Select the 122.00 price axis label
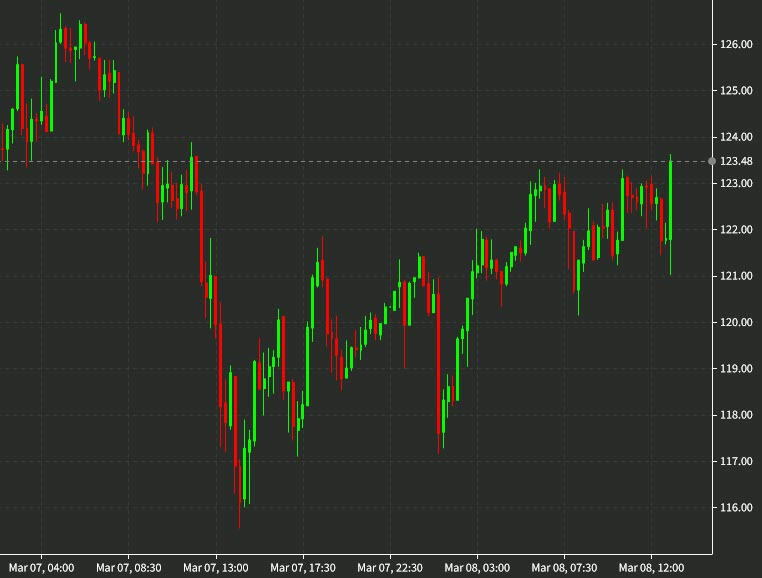Viewport: 762px width, 578px height. pos(735,230)
